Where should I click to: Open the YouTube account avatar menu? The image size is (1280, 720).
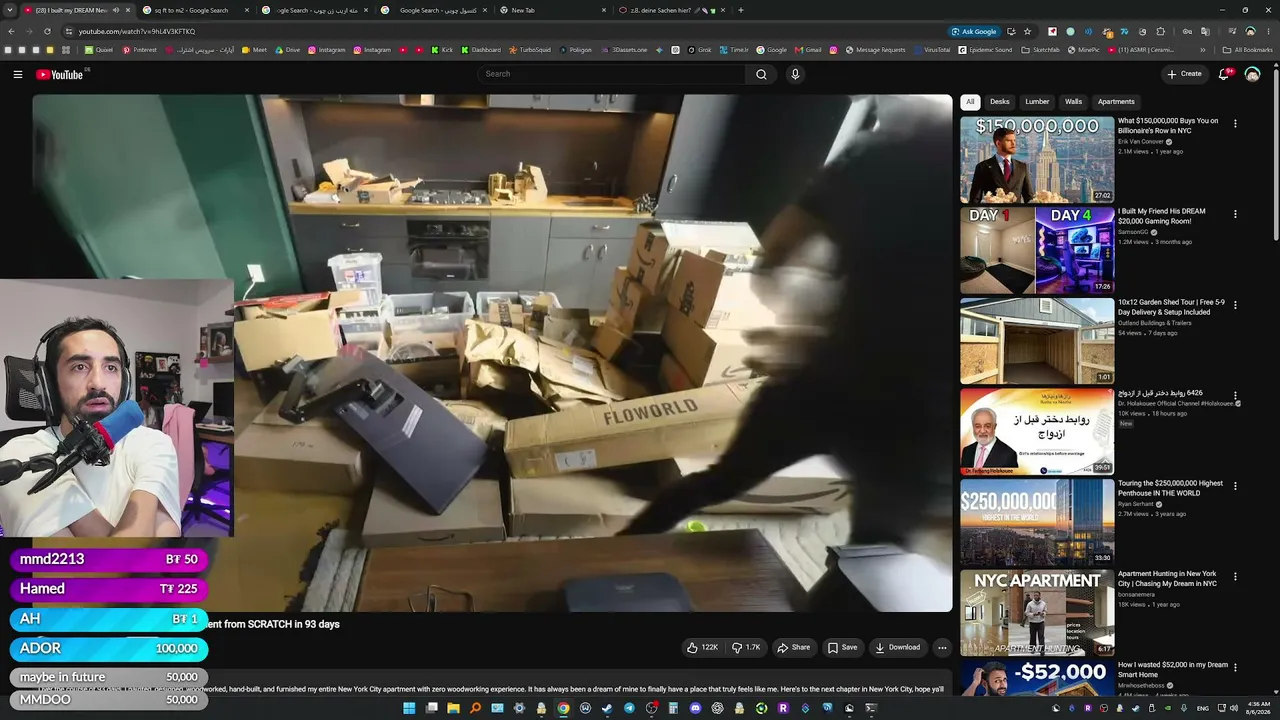[x=1252, y=74]
